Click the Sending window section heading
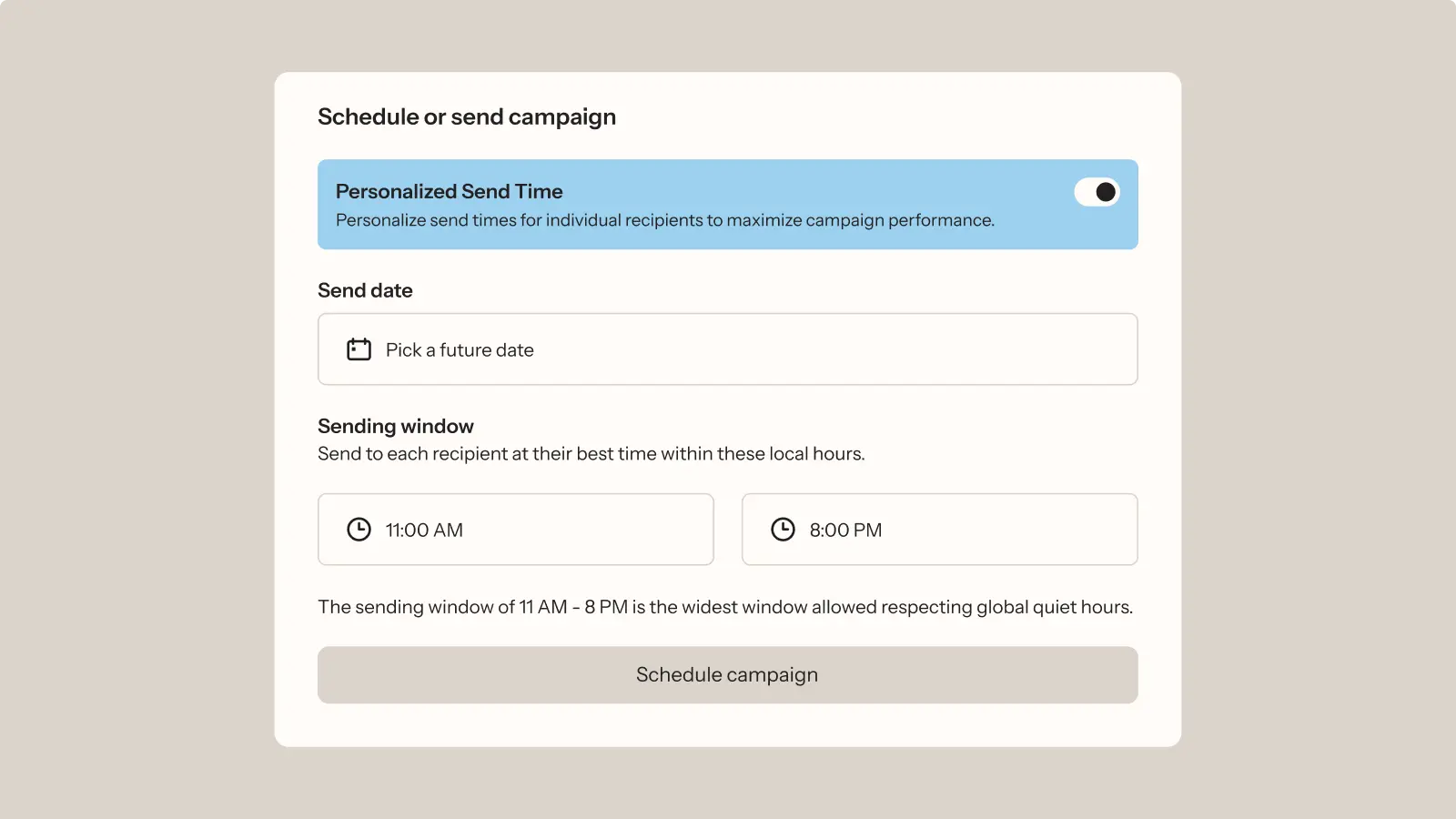 click(x=395, y=425)
